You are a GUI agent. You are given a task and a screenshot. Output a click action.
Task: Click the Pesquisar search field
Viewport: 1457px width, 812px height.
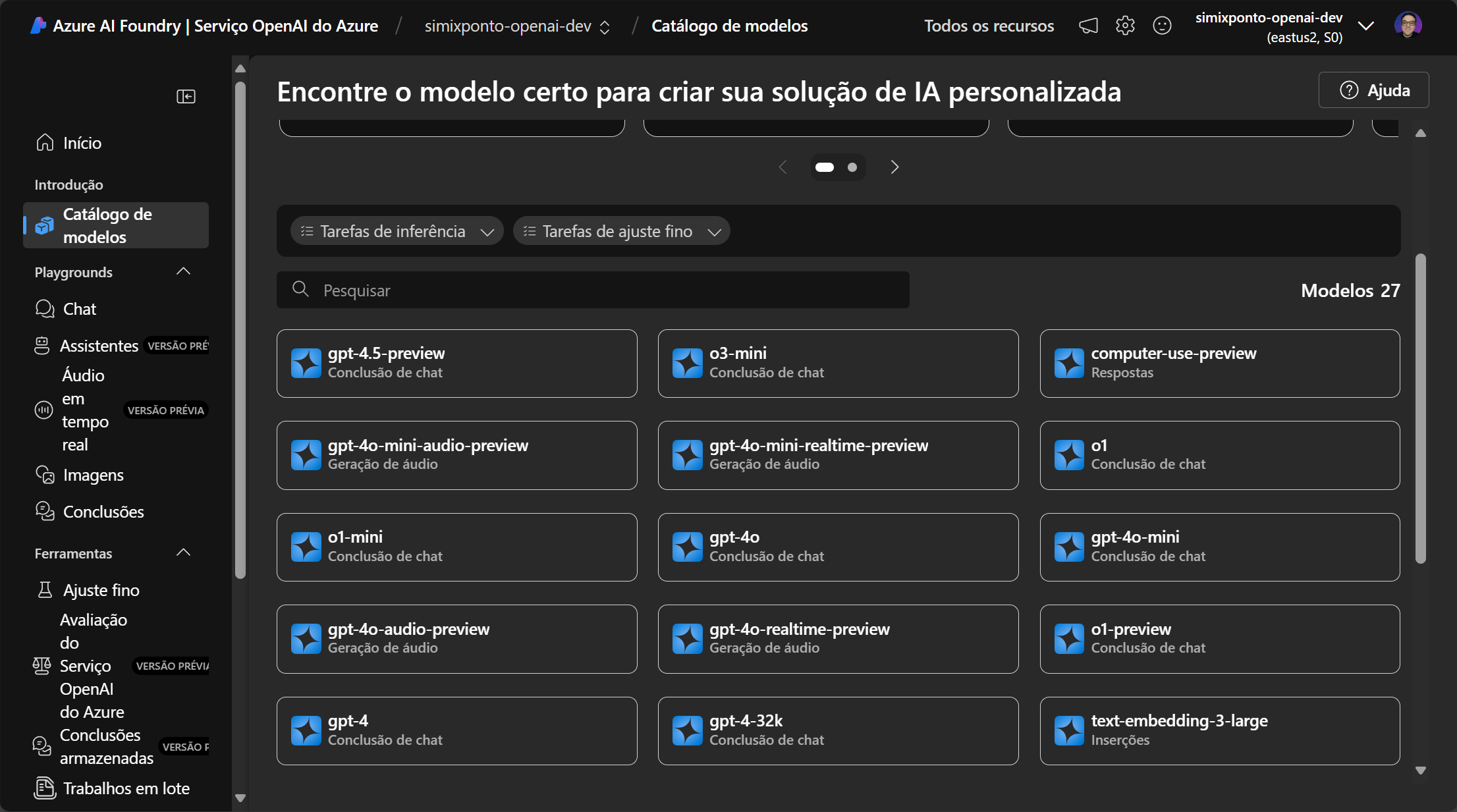[593, 290]
